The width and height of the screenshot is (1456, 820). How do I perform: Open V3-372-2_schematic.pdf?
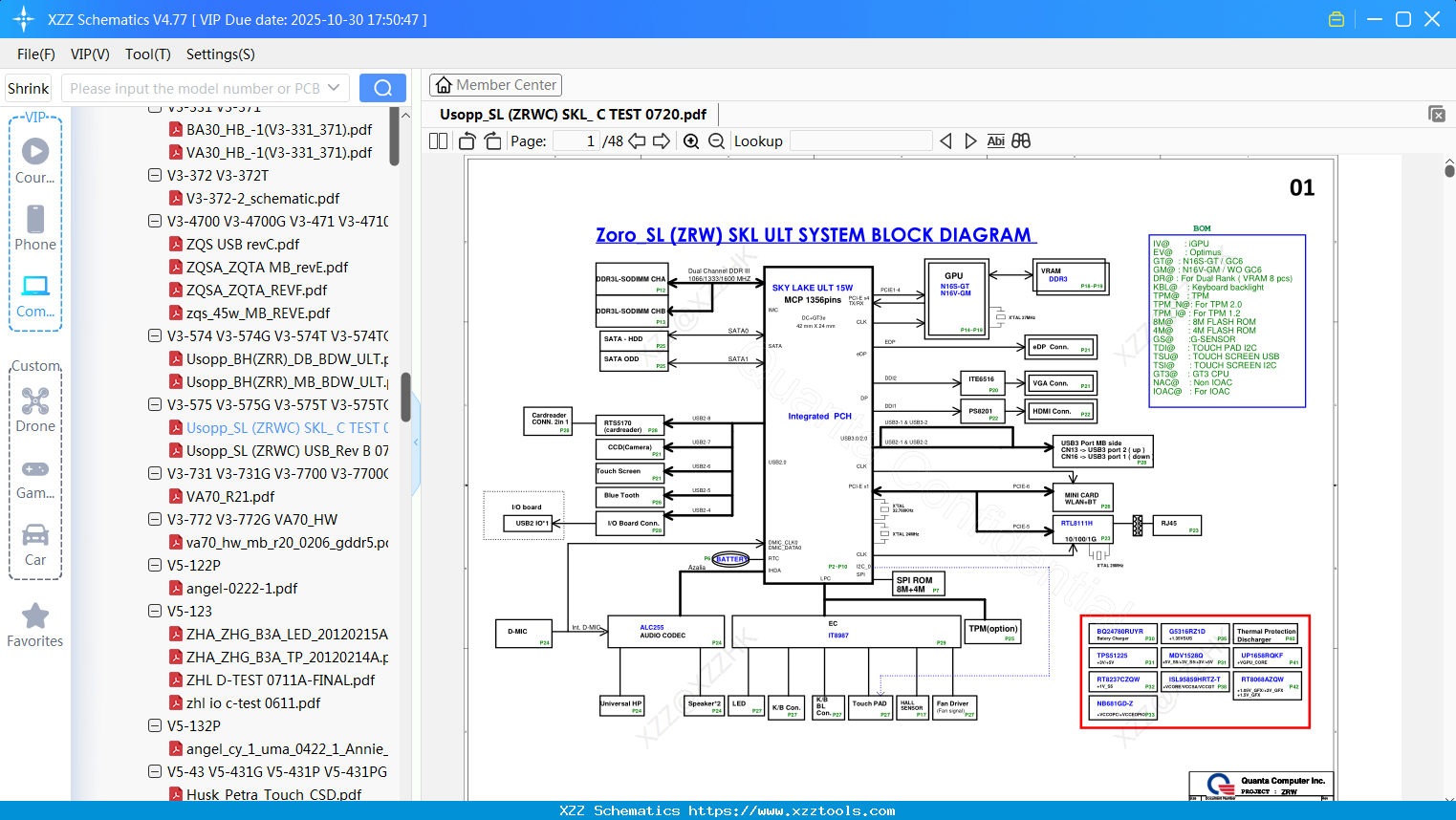(x=263, y=199)
